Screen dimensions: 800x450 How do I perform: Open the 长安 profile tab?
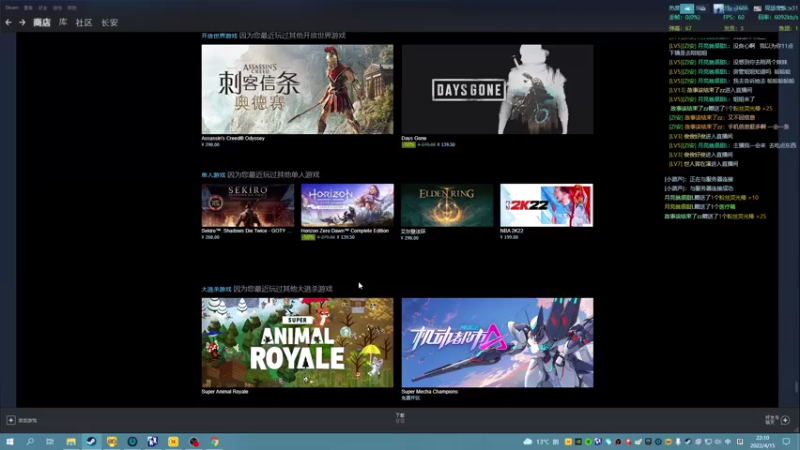110,22
